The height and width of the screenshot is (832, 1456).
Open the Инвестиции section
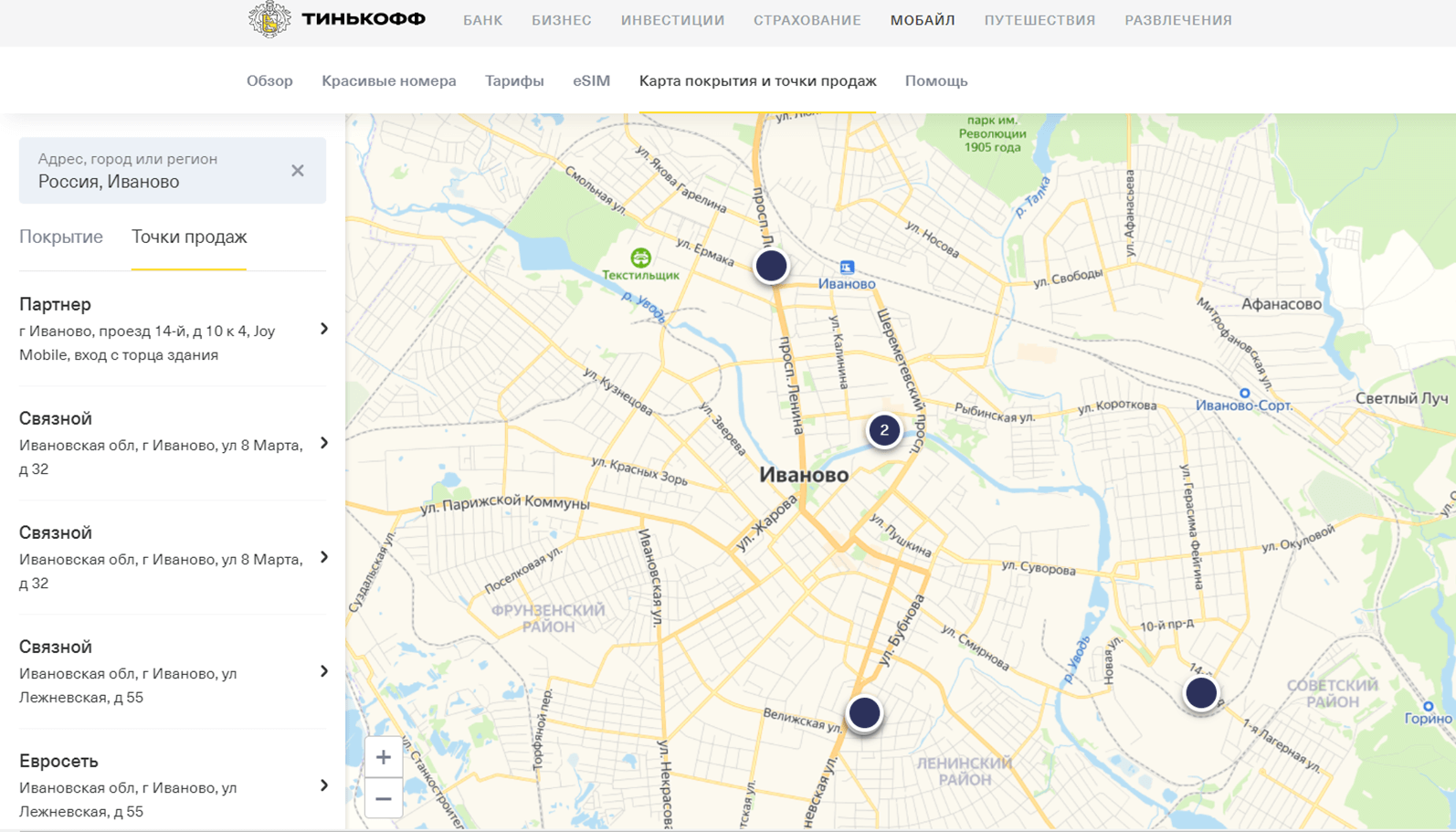coord(672,20)
